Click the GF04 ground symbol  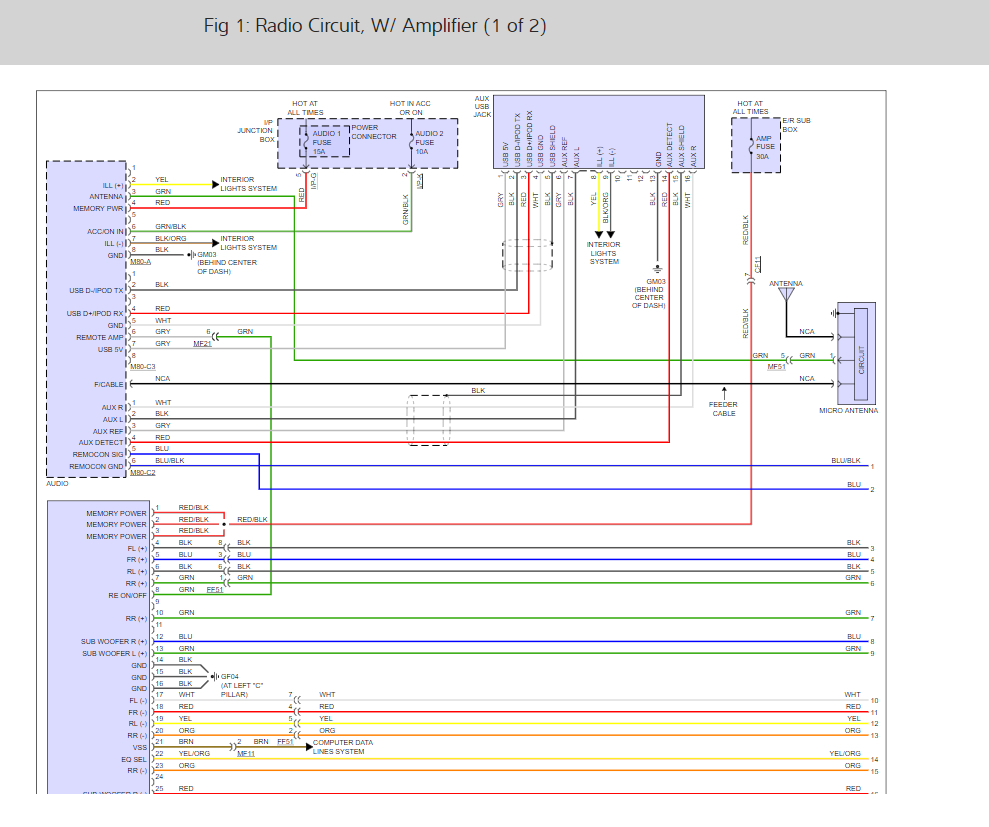pos(213,677)
